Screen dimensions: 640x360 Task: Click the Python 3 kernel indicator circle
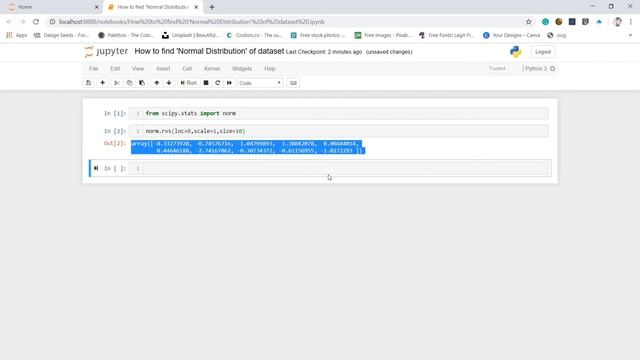[553, 69]
